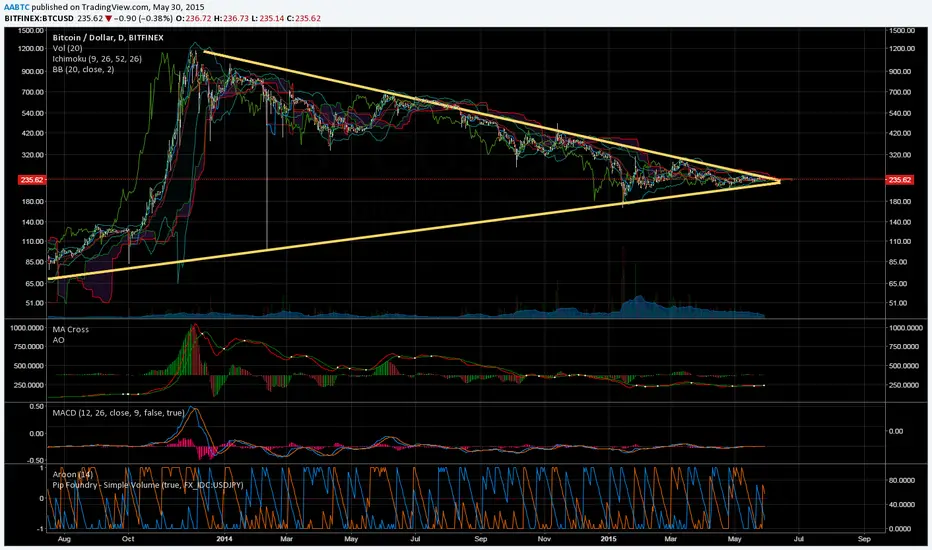Click the 0.50 value on MACD scale
The image size is (932, 550).
coord(36,407)
